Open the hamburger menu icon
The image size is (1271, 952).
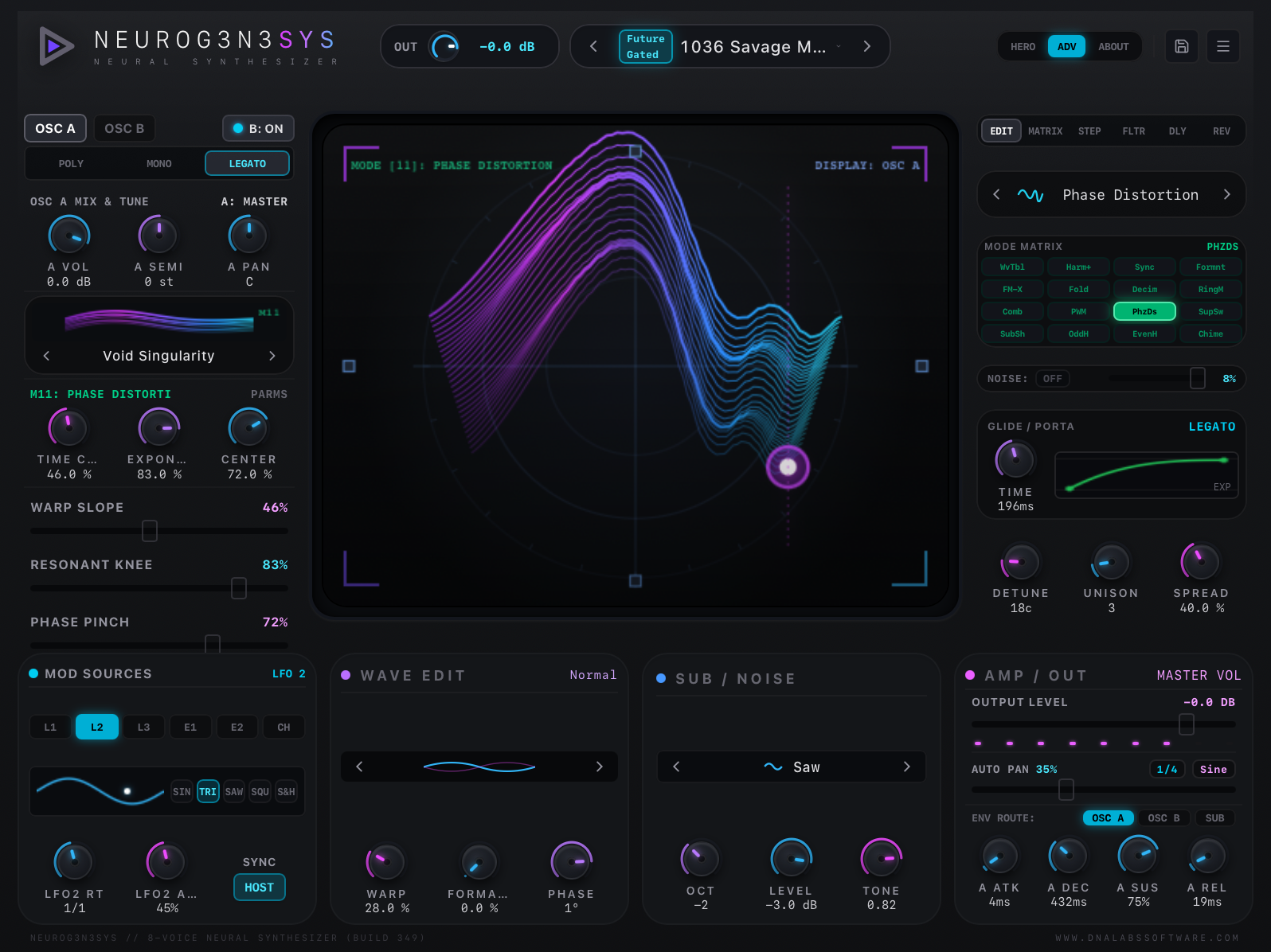pyautogui.click(x=1223, y=46)
